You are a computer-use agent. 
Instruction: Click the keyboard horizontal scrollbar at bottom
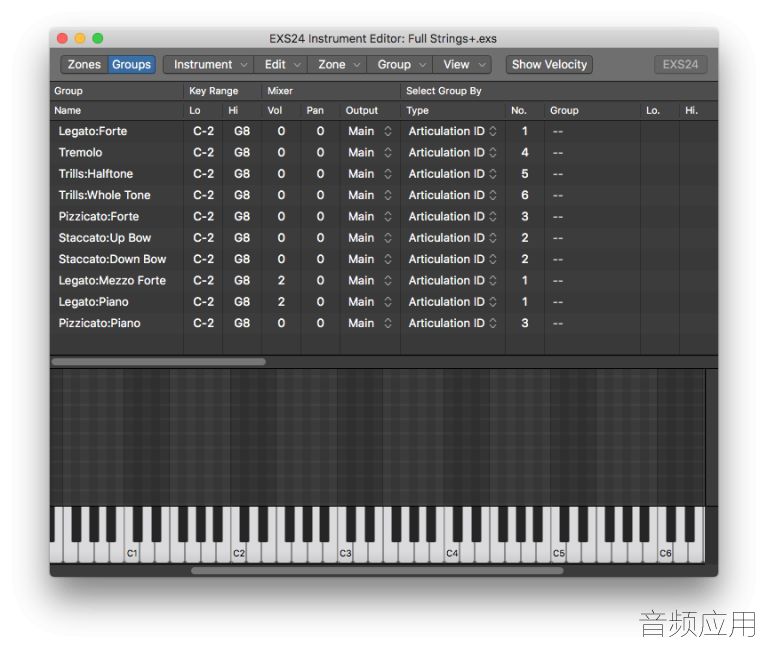(x=377, y=571)
